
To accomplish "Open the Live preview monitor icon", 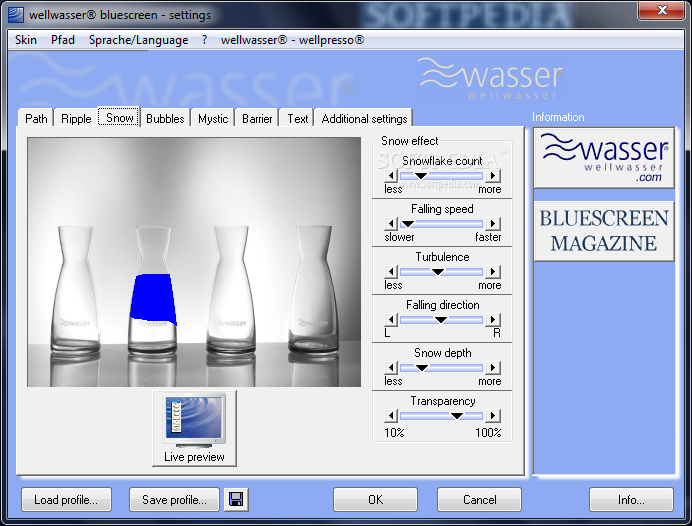I will pyautogui.click(x=194, y=428).
